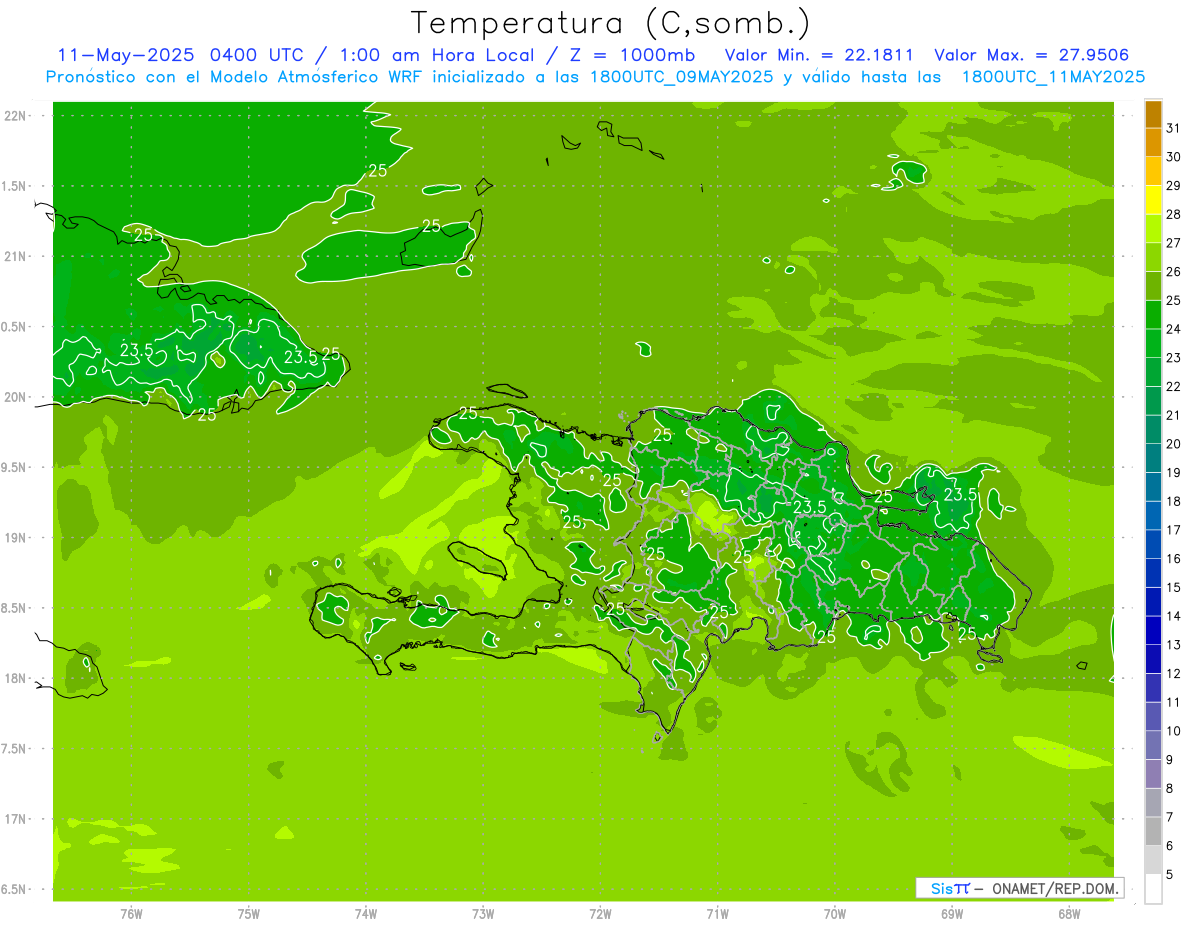Click colorbar label "31"
Viewport: 1200px width, 927px height.
tap(1174, 128)
